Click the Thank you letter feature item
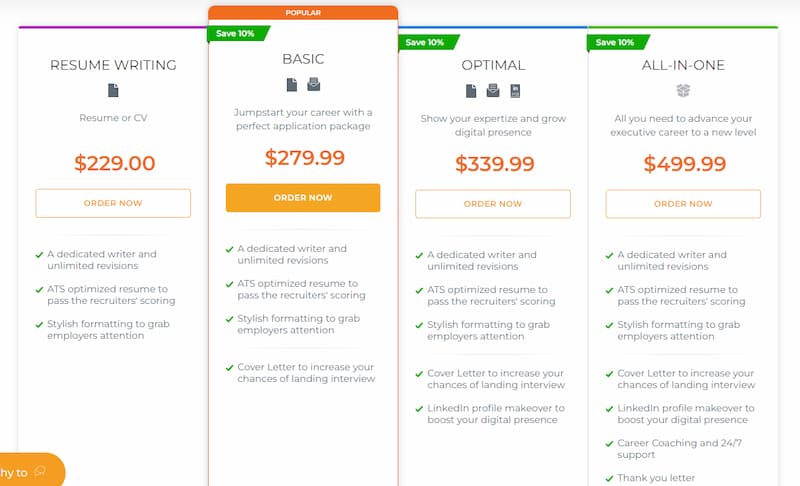800x486 pixels. coord(656,478)
